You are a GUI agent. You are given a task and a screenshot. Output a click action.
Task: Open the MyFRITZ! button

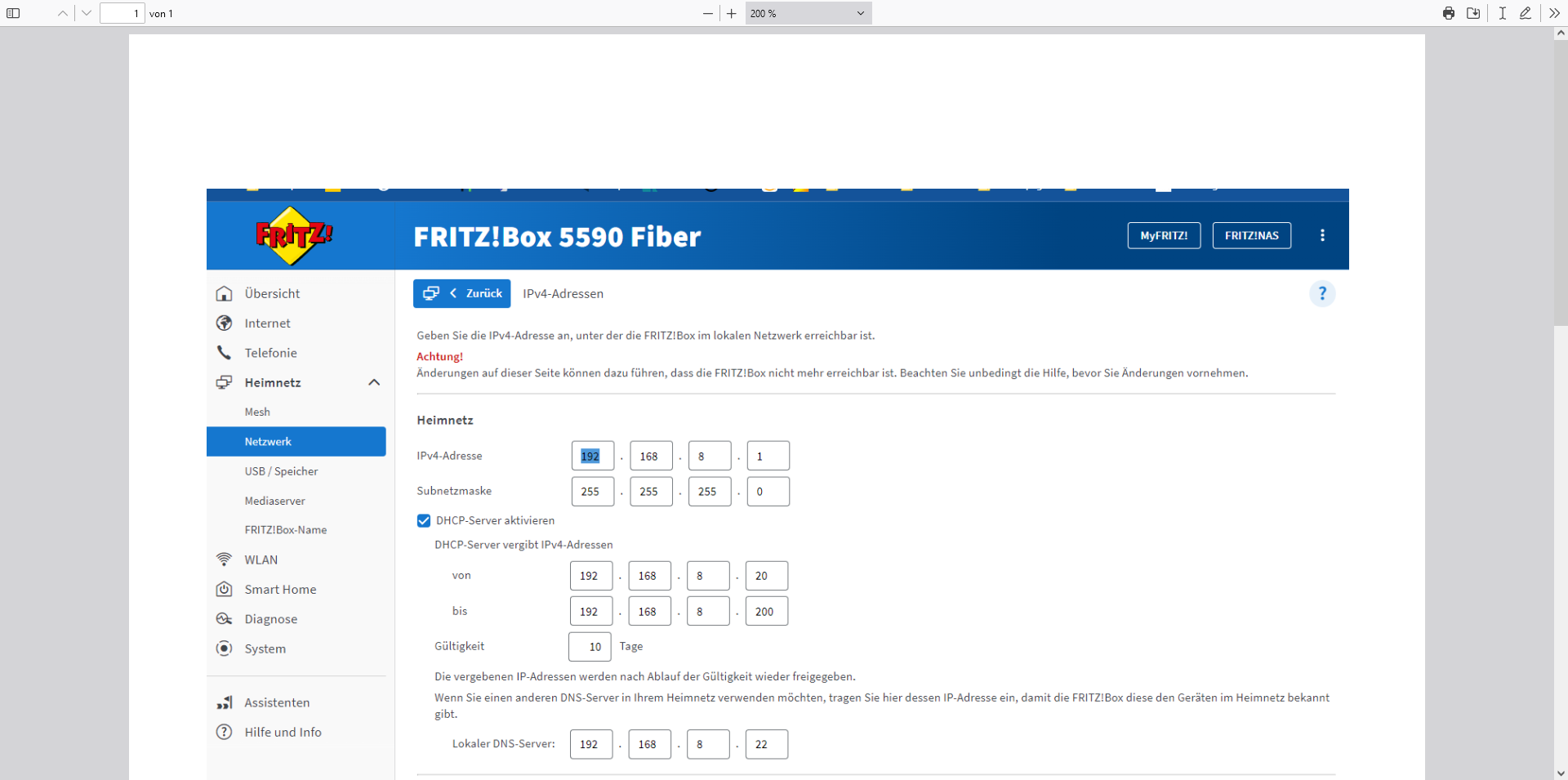pyautogui.click(x=1164, y=235)
